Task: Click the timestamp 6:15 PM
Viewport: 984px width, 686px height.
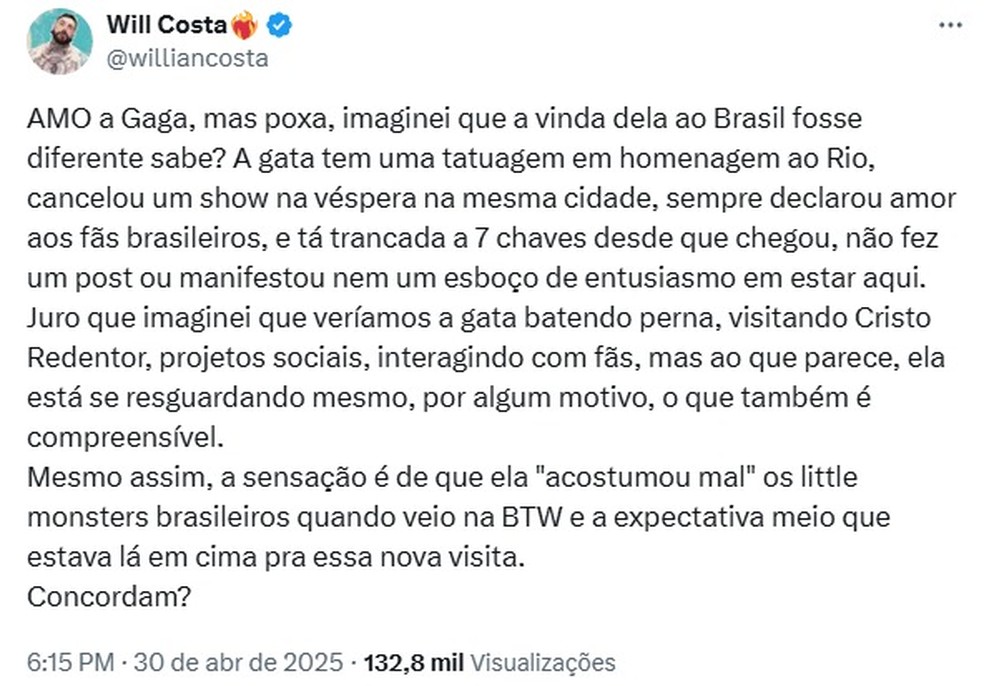Action: (x=68, y=662)
